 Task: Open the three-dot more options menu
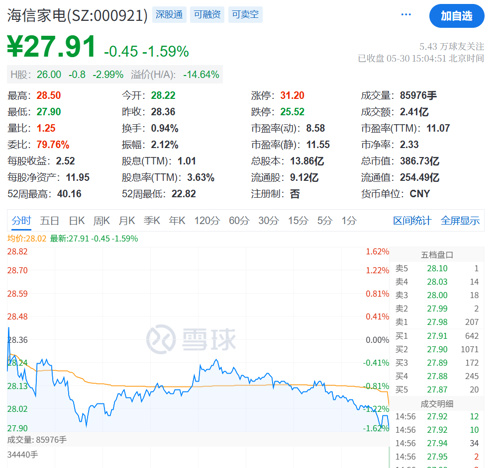point(406,15)
